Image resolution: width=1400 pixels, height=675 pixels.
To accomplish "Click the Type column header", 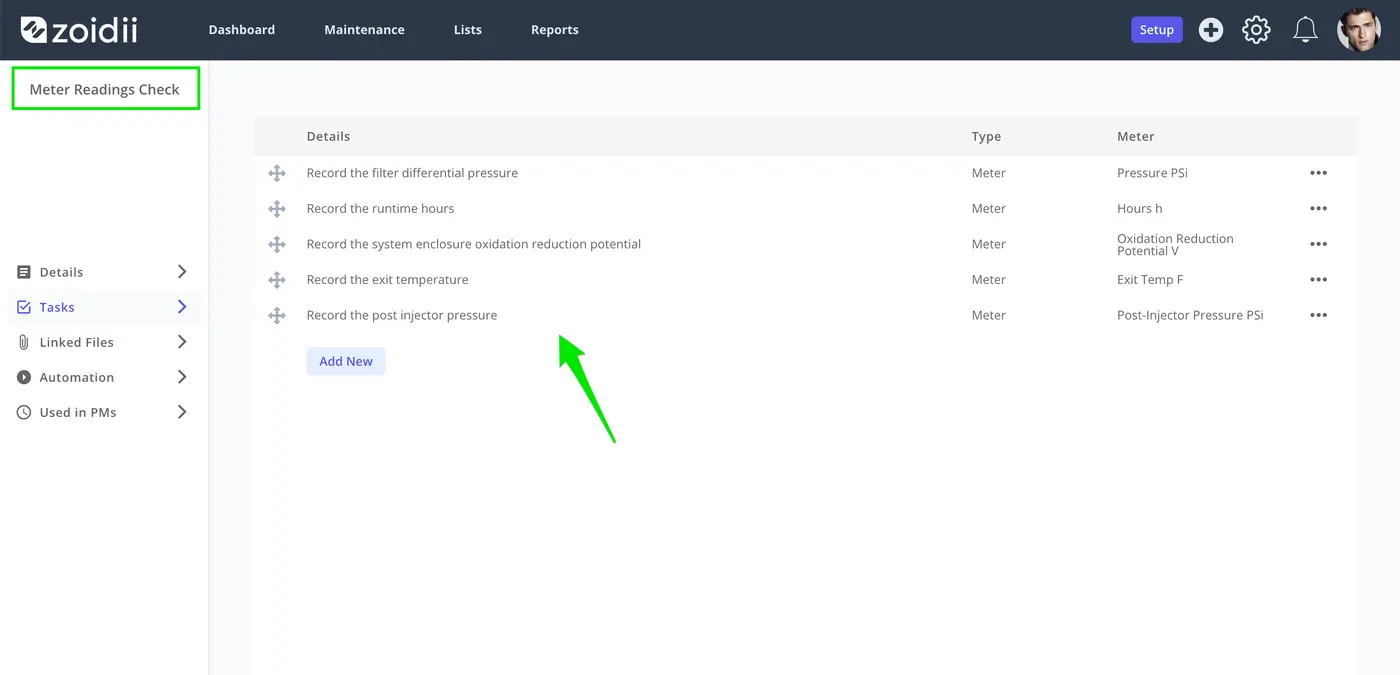I will coord(986,136).
